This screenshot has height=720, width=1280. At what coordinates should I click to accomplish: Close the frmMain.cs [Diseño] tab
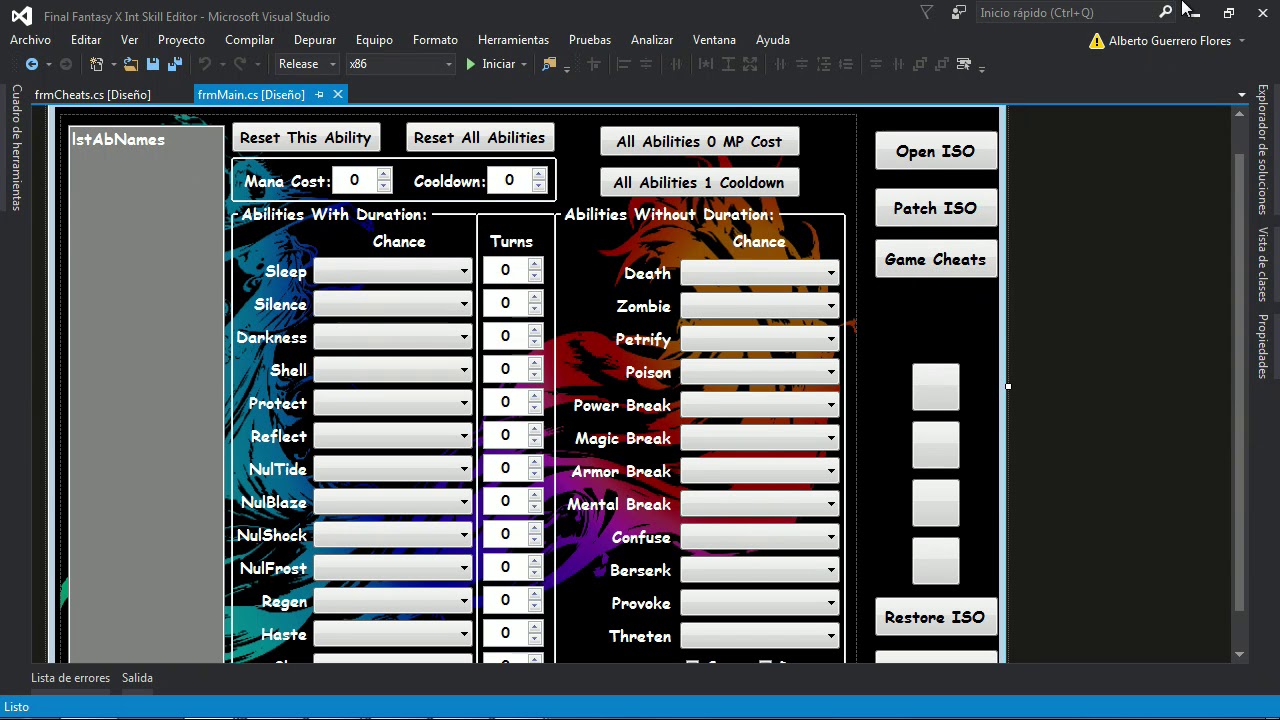(338, 94)
